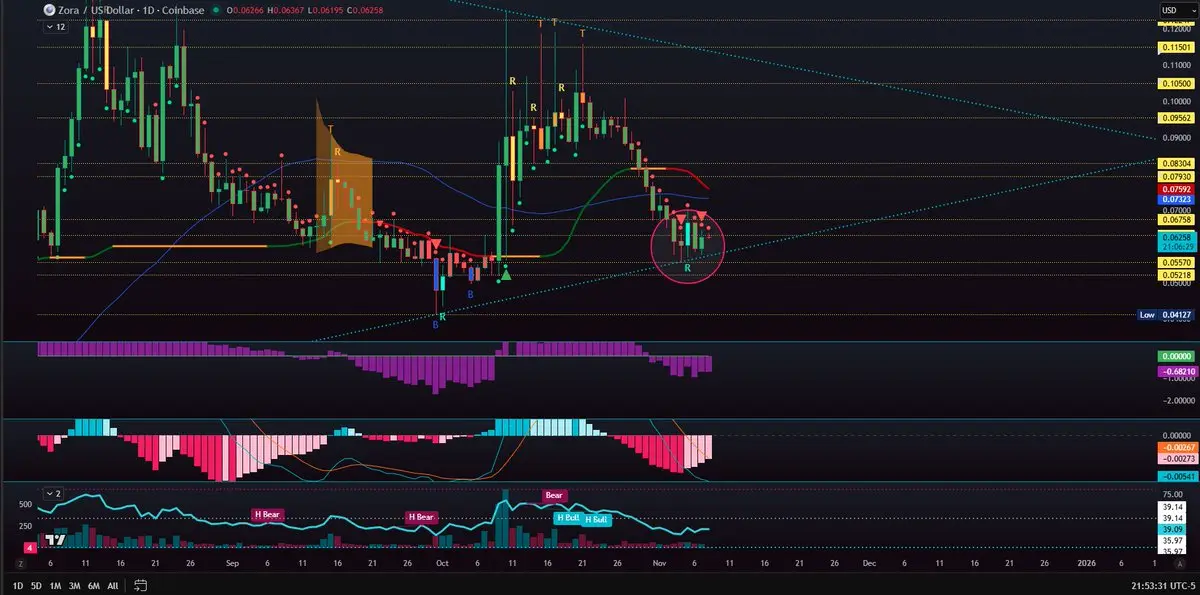Click the current price 0.06258 countdown label
This screenshot has width=1200, height=595.
[1175, 241]
